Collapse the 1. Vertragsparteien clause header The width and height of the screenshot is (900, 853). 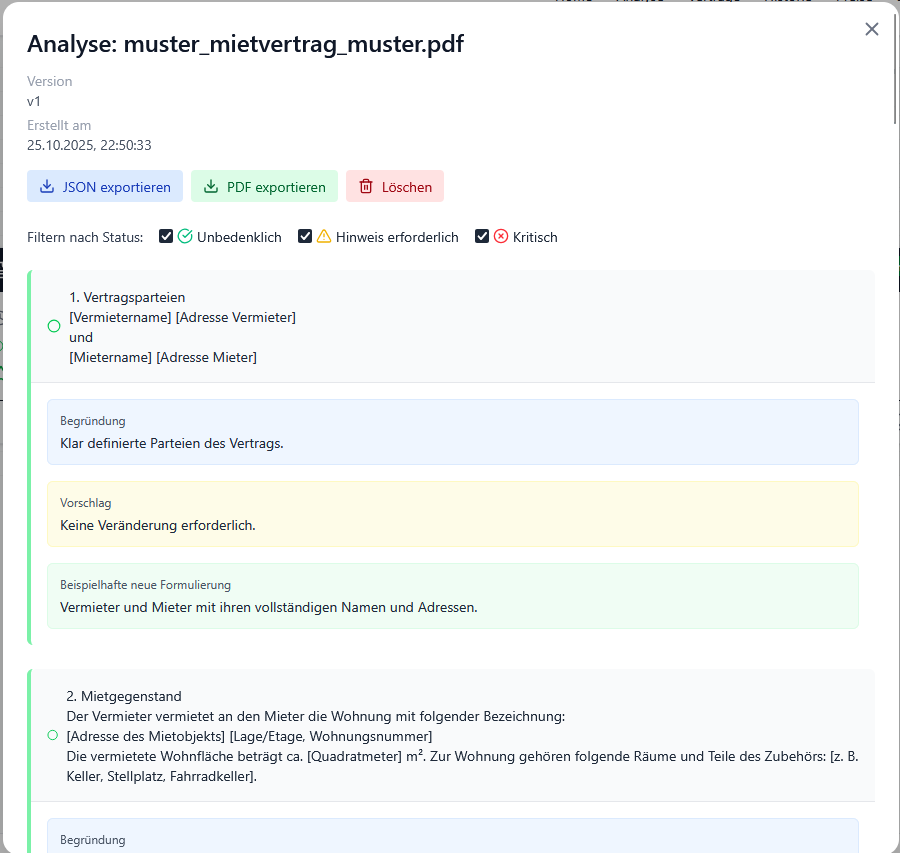tap(452, 327)
